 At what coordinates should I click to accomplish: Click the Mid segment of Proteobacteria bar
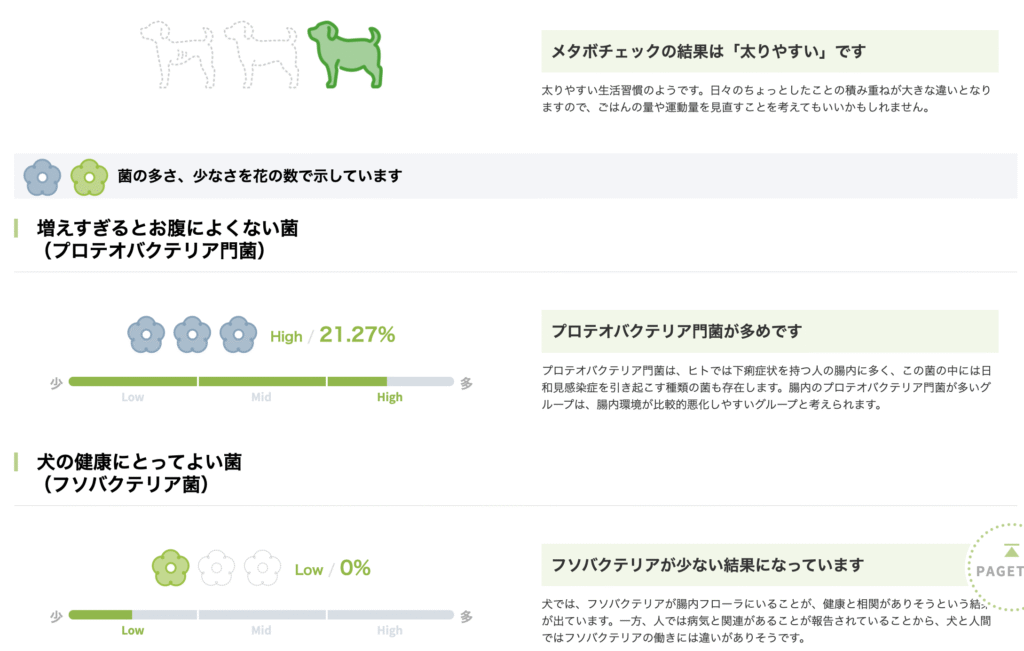(261, 381)
